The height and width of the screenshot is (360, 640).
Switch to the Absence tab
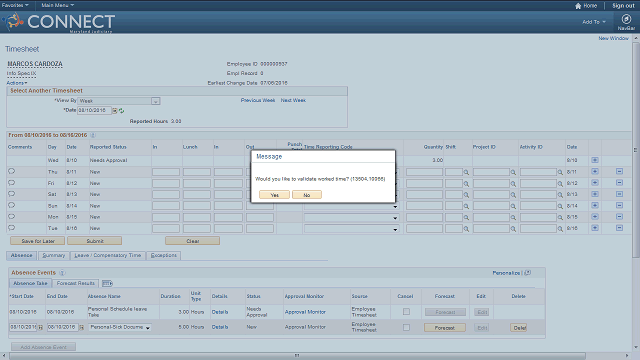22,256
